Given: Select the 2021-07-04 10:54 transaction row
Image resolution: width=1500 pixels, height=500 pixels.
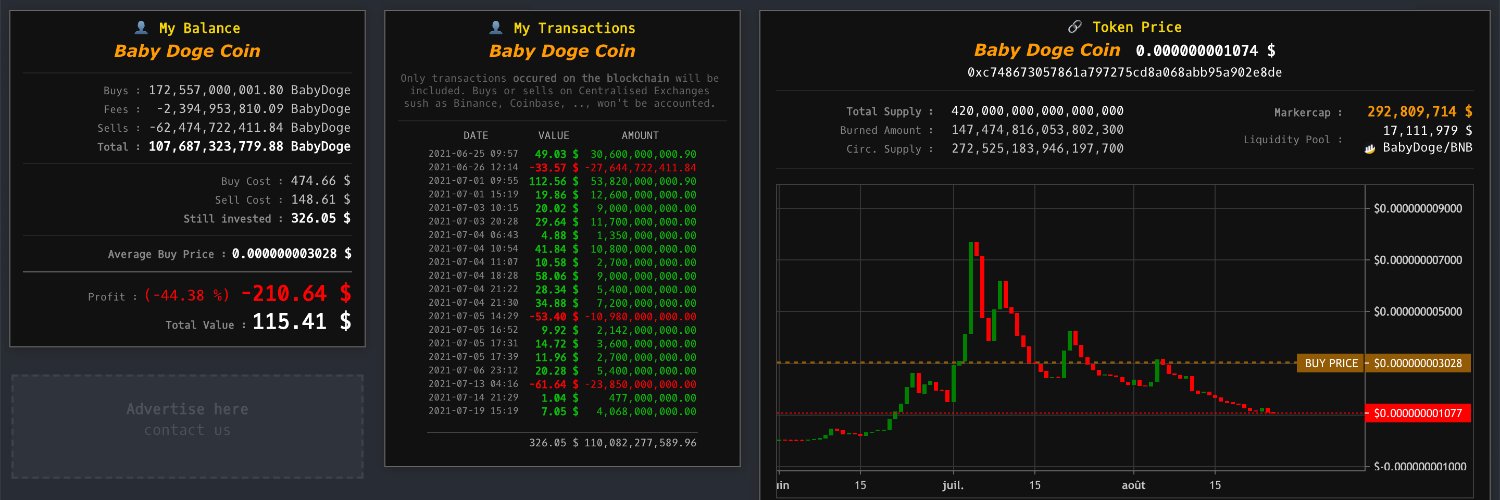Looking at the screenshot, I should point(562,248).
